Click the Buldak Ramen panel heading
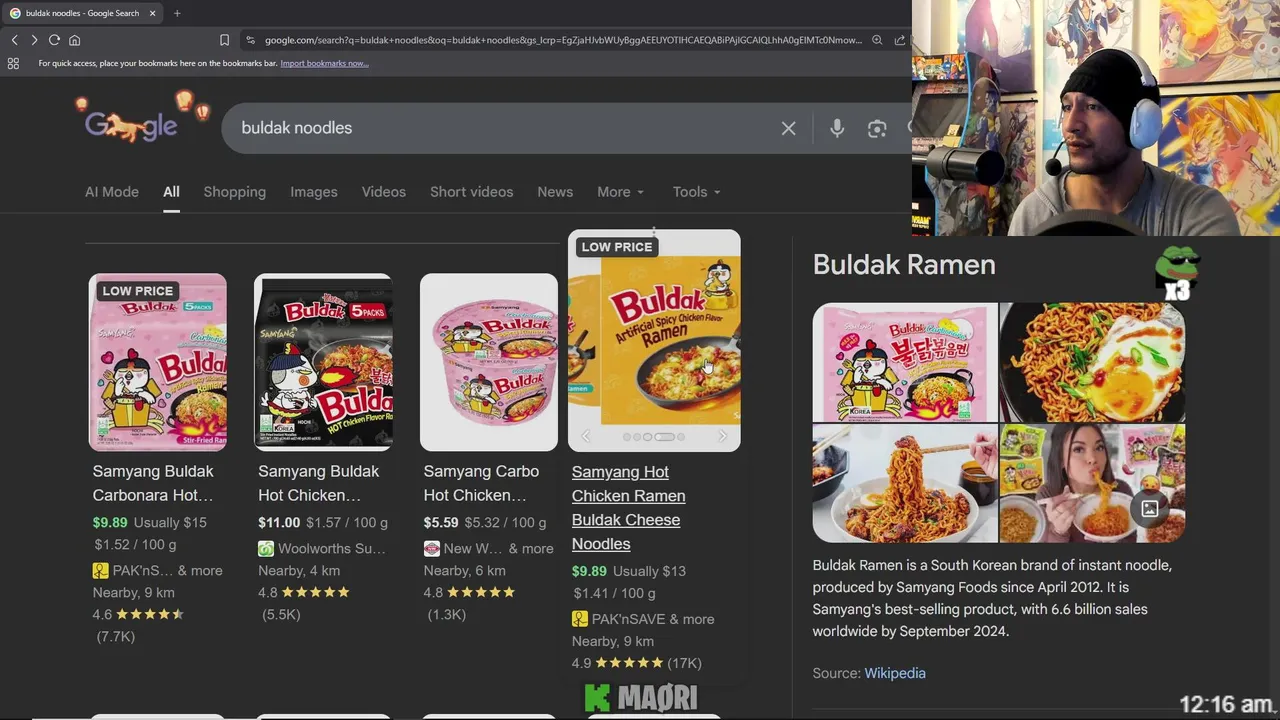Viewport: 1280px width, 720px height. pyautogui.click(x=904, y=265)
